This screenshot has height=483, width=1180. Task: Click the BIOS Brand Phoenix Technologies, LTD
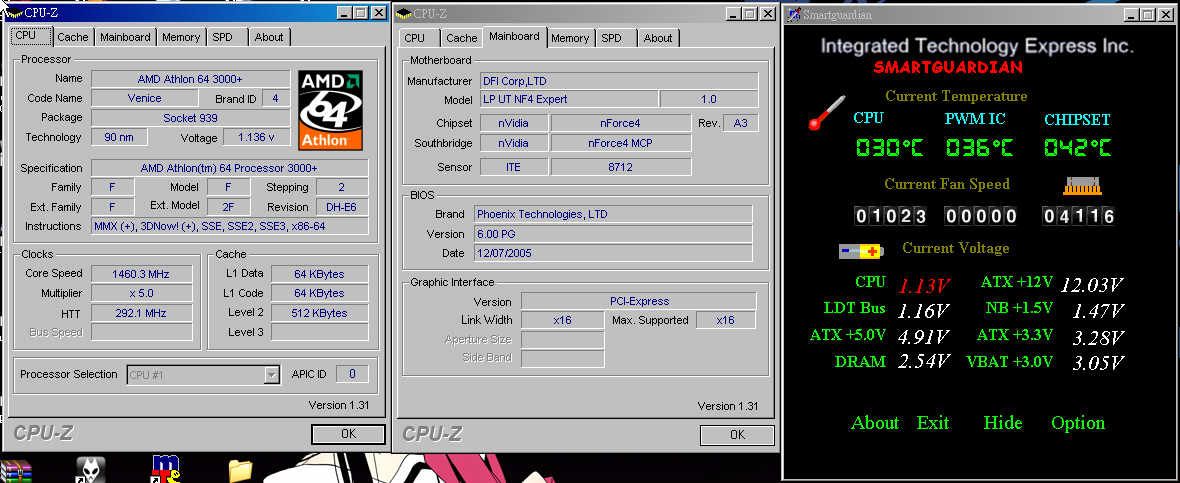click(613, 214)
